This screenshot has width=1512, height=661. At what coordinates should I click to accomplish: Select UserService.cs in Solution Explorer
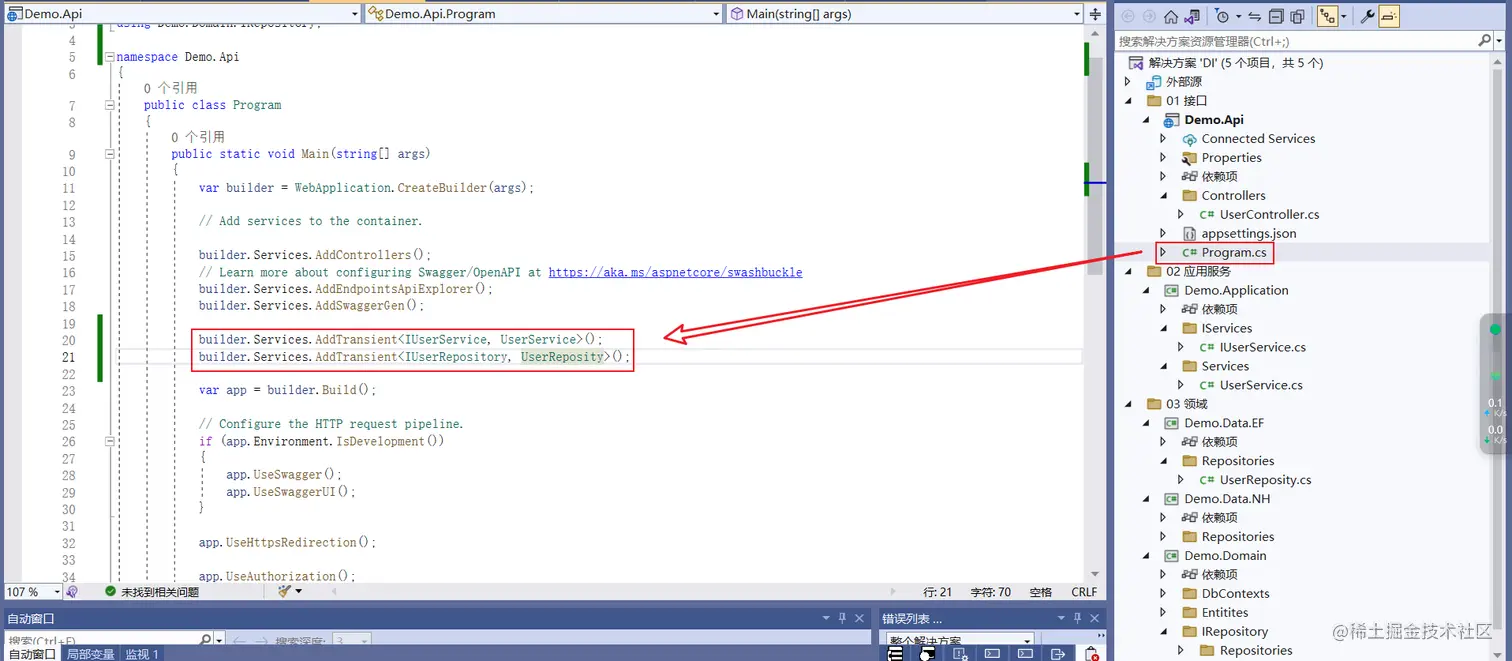tap(1261, 385)
